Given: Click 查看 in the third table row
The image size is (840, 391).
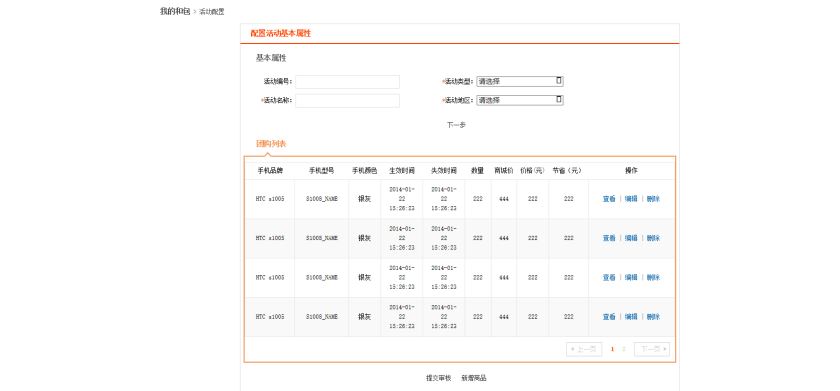Looking at the screenshot, I should pyautogui.click(x=609, y=277).
